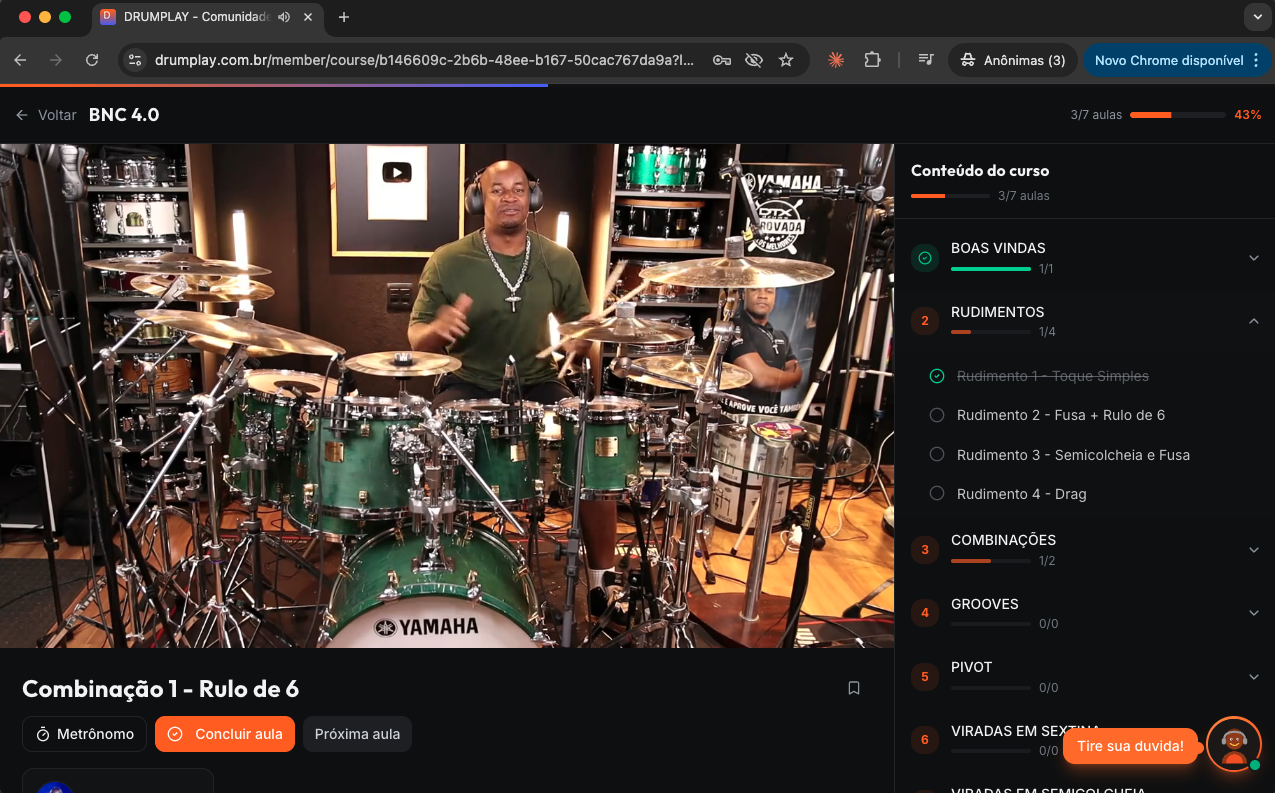
Task: Open the site information icon in the address bar
Action: click(135, 60)
